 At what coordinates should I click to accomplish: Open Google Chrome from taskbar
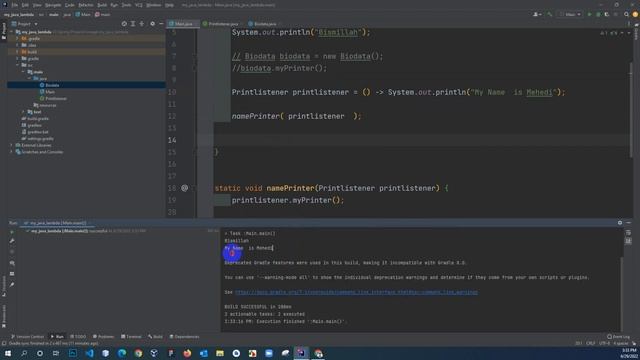point(138,353)
